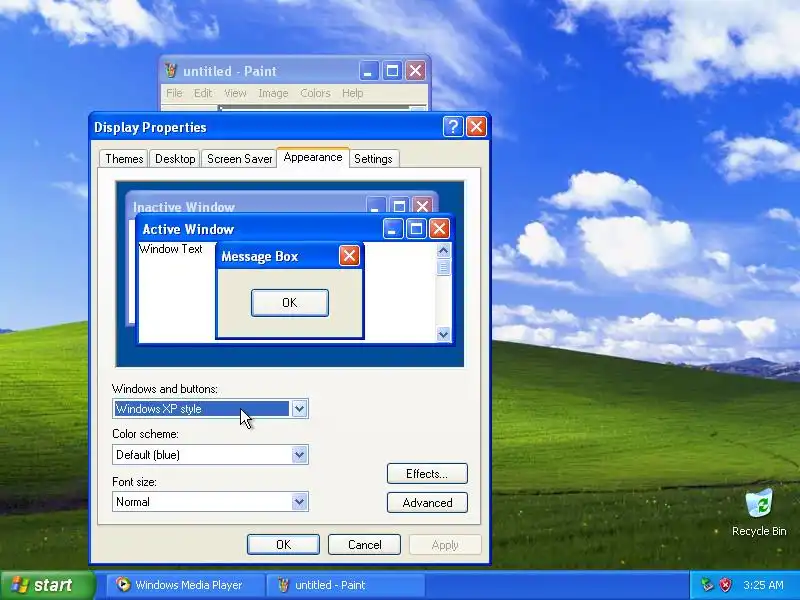The image size is (800, 600).
Task: Open the Effects... dialog
Action: tap(427, 473)
